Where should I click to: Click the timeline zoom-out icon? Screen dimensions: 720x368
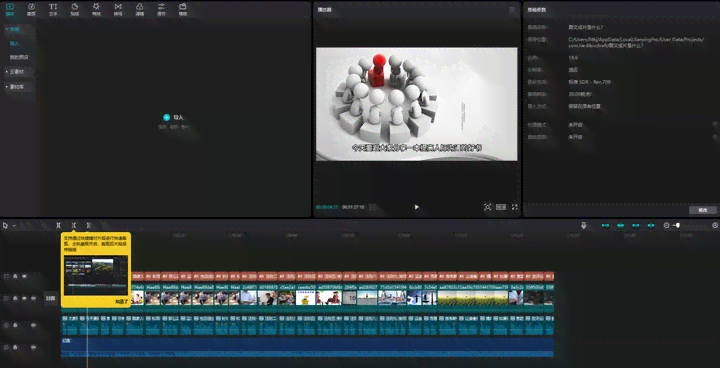[x=667, y=226]
